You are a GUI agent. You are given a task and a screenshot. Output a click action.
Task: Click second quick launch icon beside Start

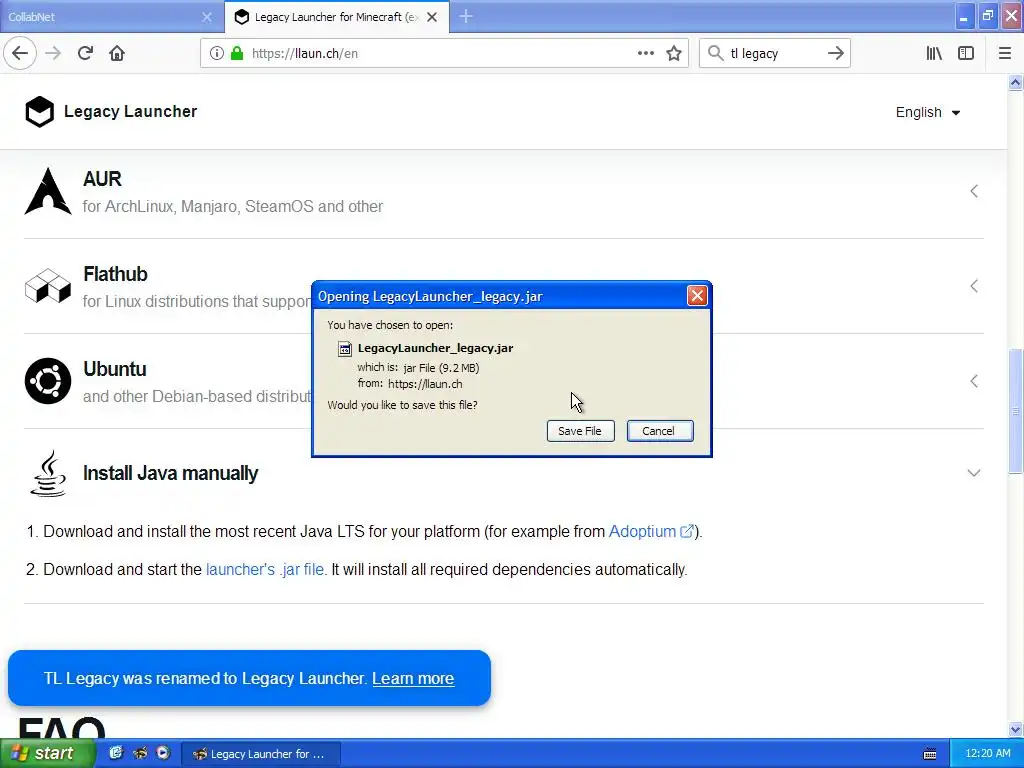point(139,753)
